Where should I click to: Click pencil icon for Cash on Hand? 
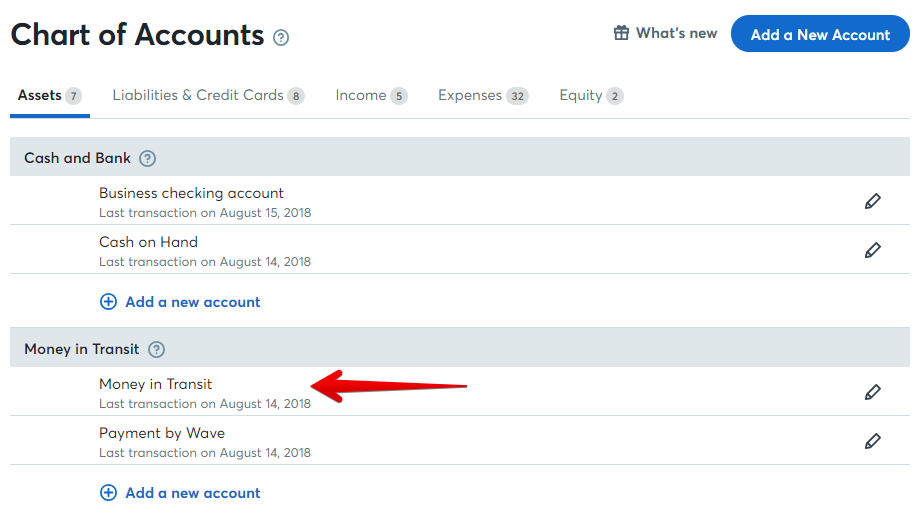tap(872, 250)
